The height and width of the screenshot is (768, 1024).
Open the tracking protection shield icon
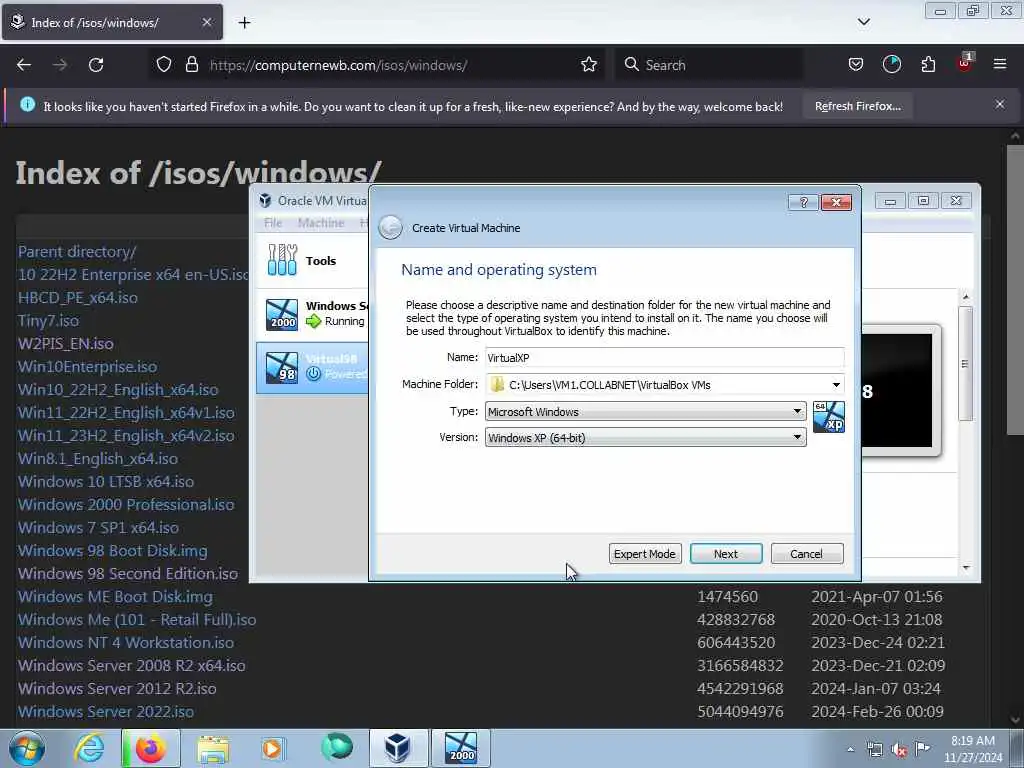click(x=164, y=65)
